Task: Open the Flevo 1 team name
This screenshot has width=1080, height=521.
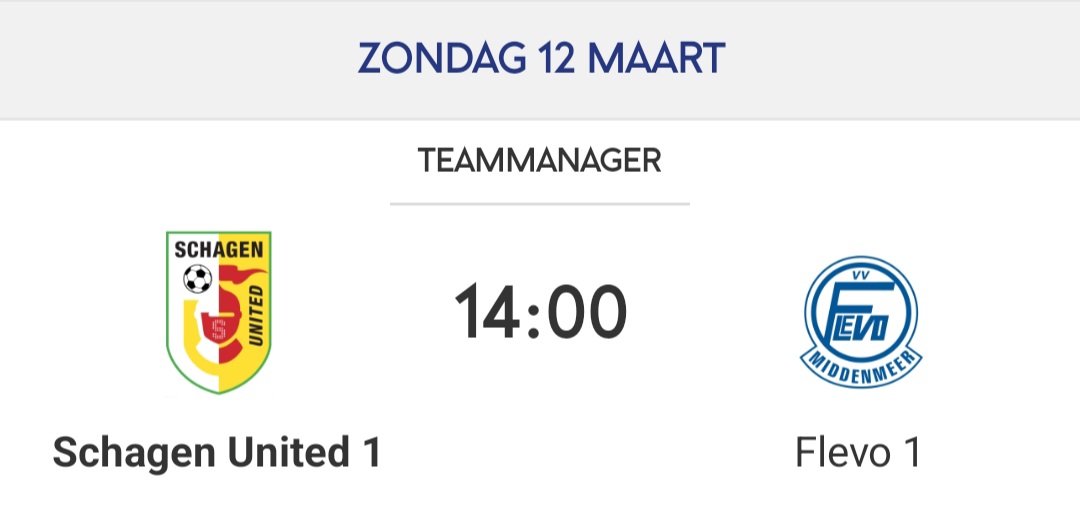Action: pyautogui.click(x=858, y=453)
